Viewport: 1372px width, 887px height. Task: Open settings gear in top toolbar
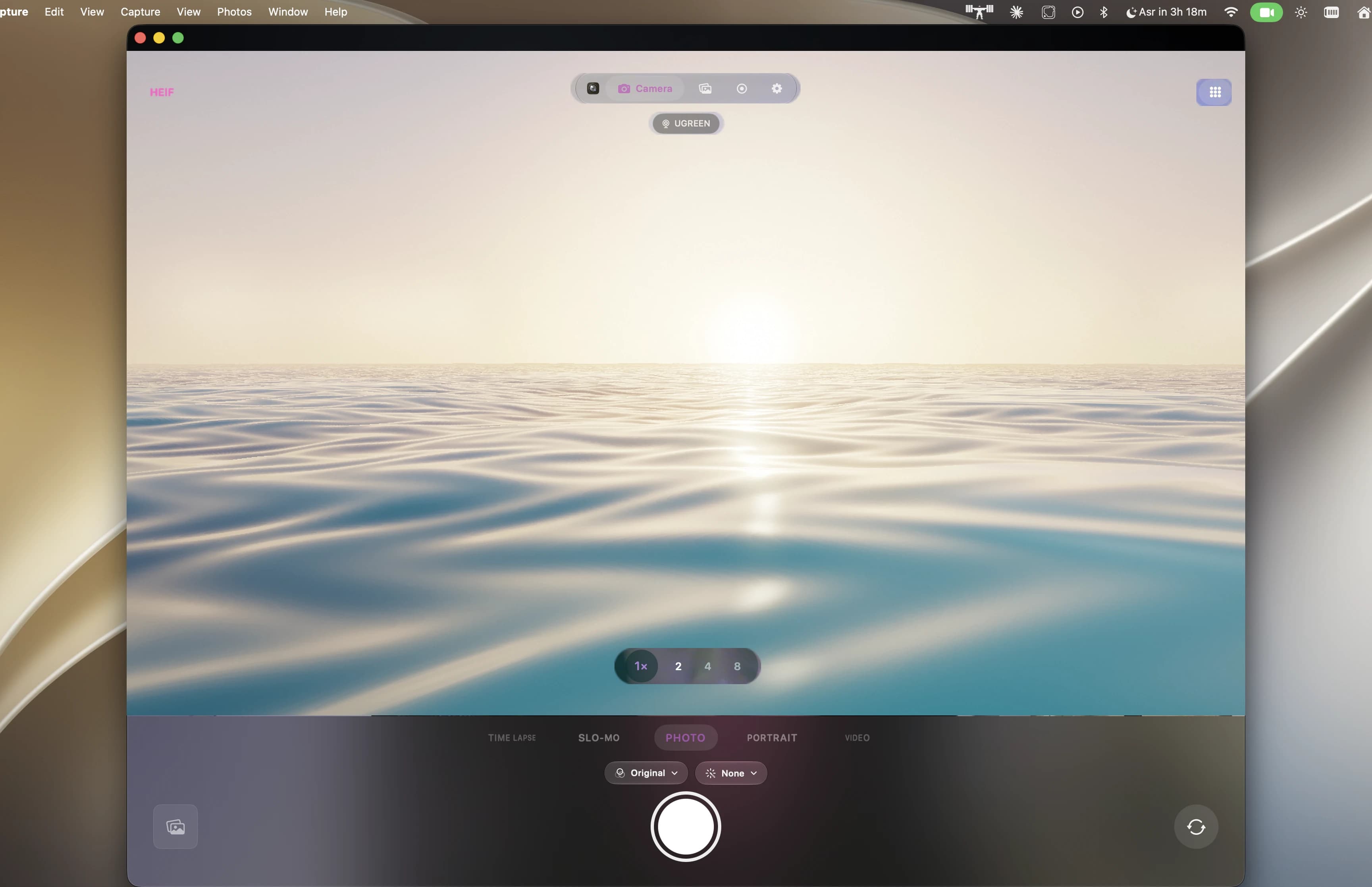(777, 89)
